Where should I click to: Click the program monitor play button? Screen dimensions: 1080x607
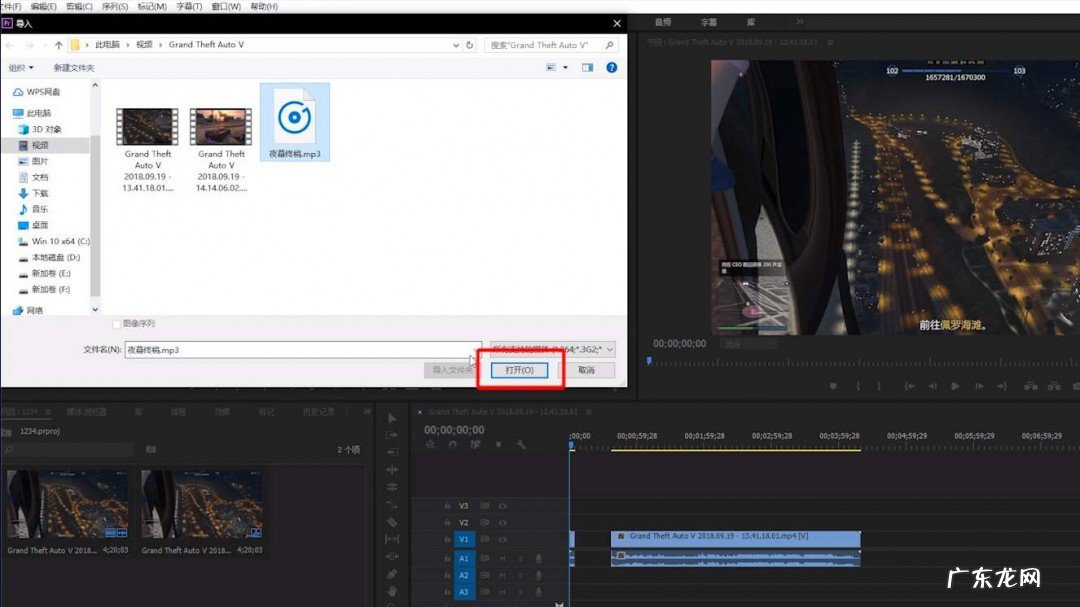[x=955, y=386]
